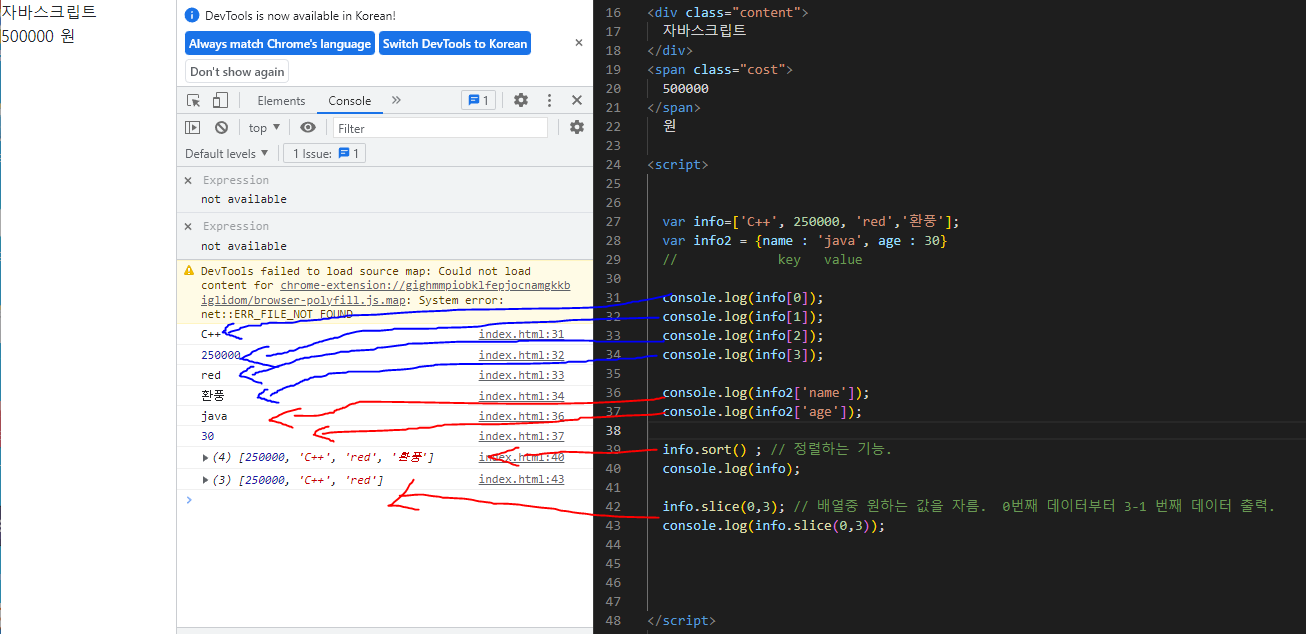Image resolution: width=1306 pixels, height=634 pixels.
Task: Select the Console tab
Action: (350, 100)
